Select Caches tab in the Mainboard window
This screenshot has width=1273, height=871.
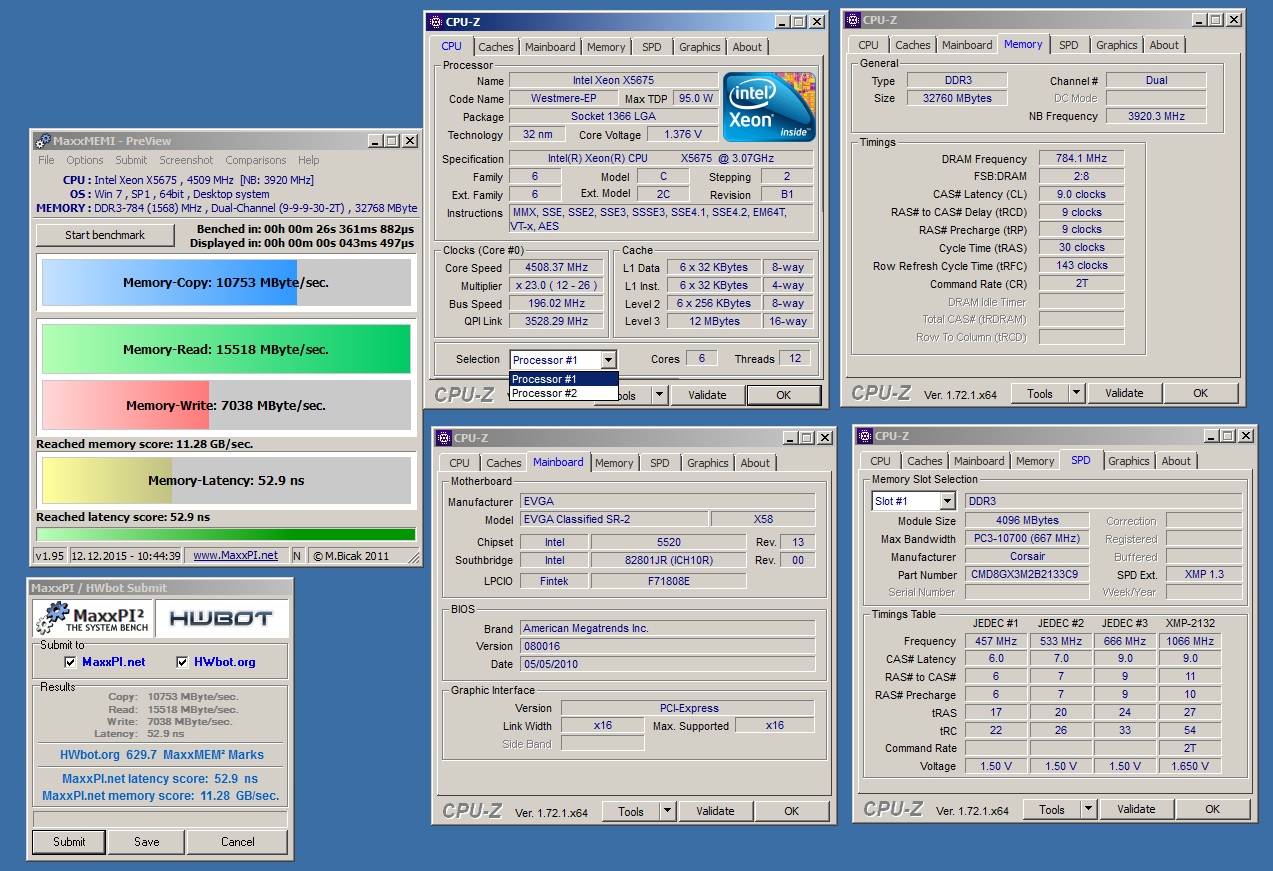point(503,463)
